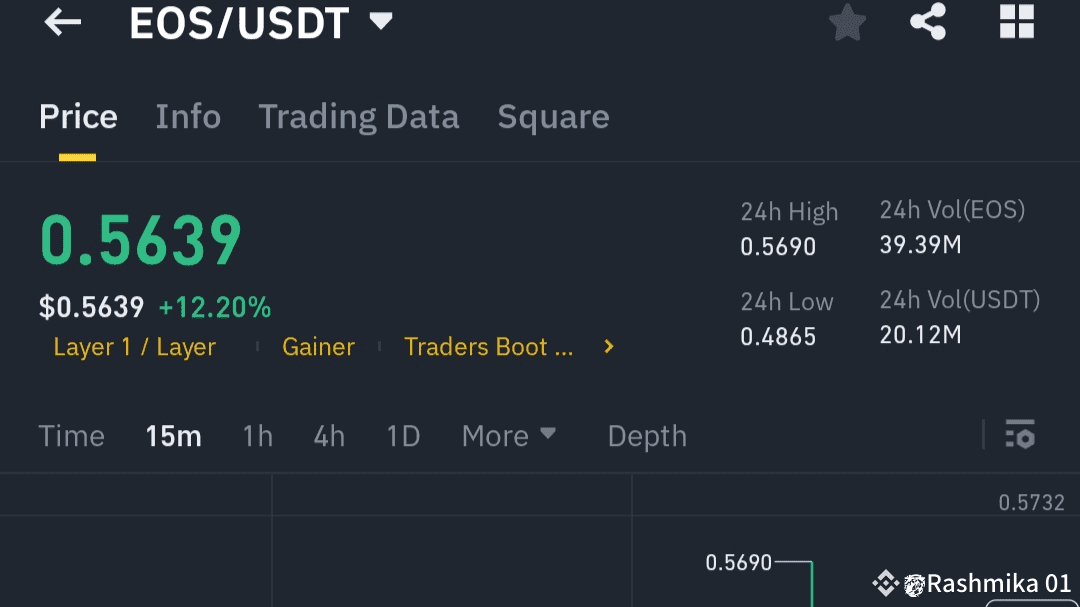
Task: Return to the Price tab
Action: click(78, 116)
